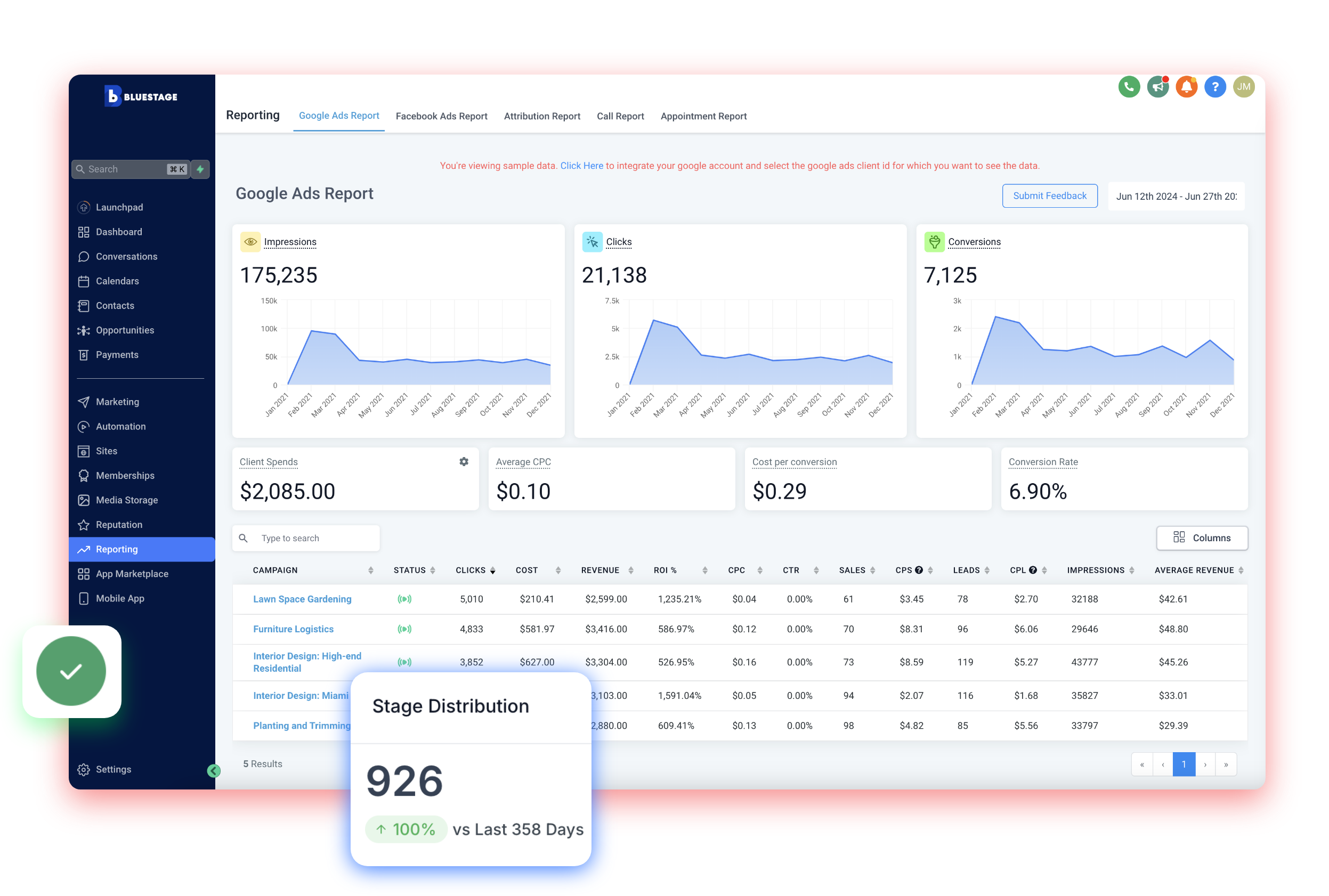Image resolution: width=1329 pixels, height=896 pixels.
Task: Select the Reputation star icon
Action: 84,525
